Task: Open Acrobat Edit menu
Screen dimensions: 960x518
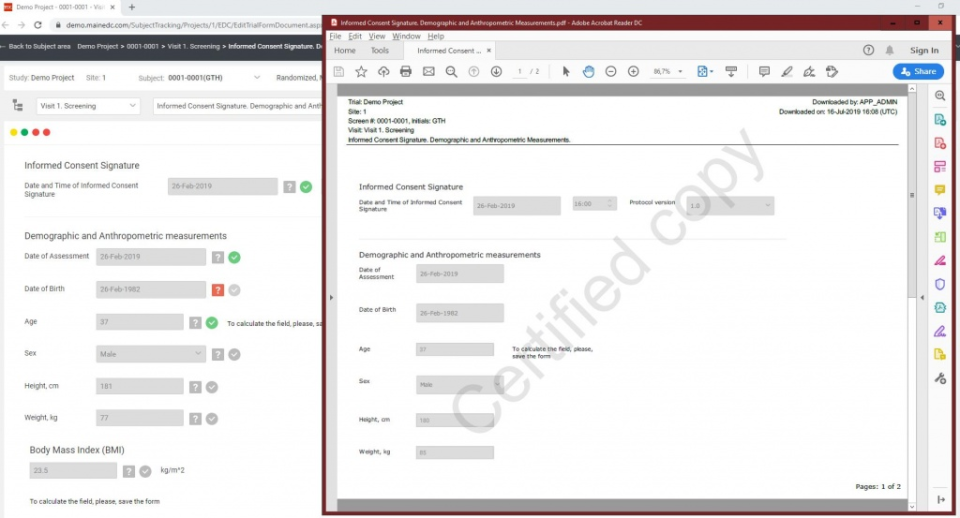Action: click(355, 36)
